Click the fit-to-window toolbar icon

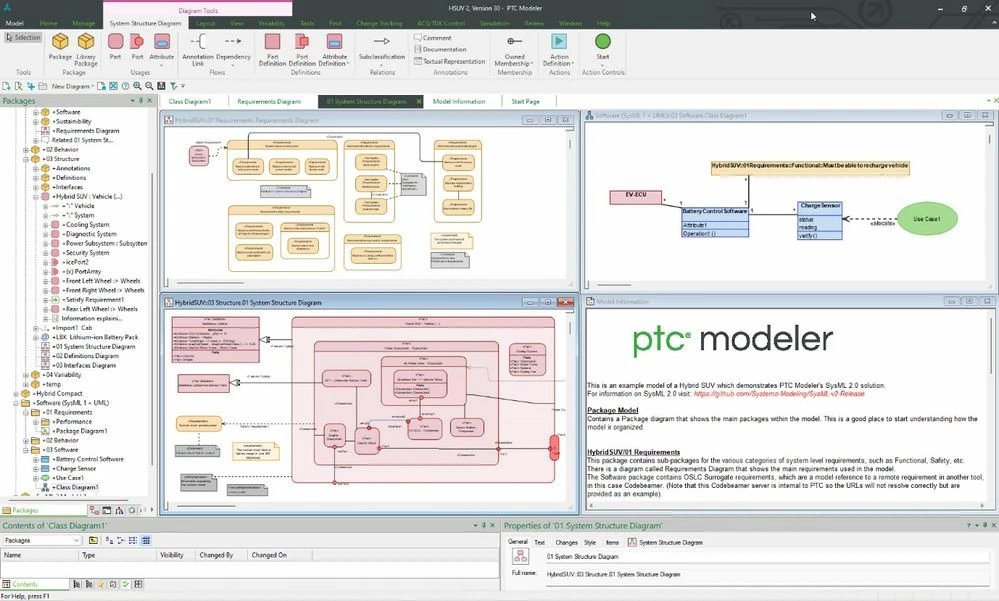pos(113,86)
